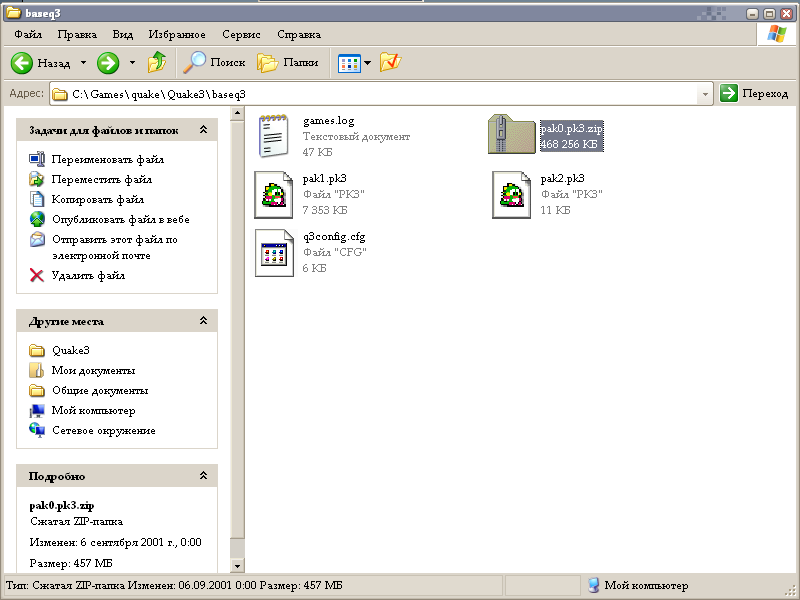Click the Мой компьютер status bar zone
Image resolution: width=800 pixels, height=600 pixels.
[x=687, y=585]
